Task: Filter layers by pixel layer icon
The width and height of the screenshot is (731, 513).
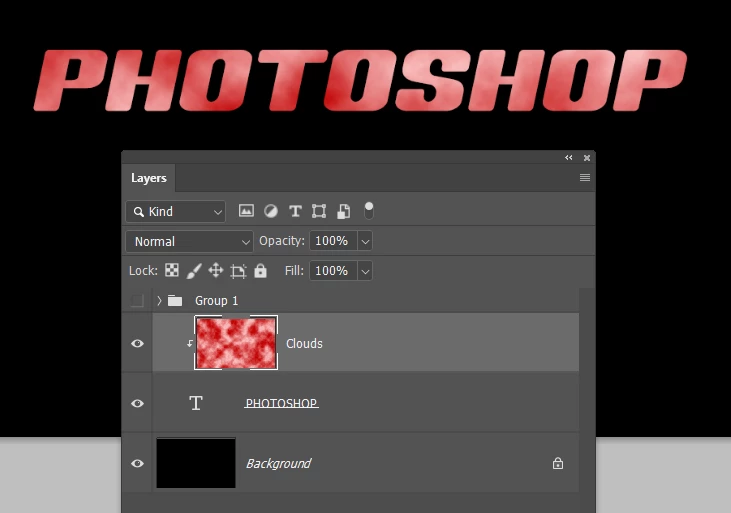Action: coord(246,211)
